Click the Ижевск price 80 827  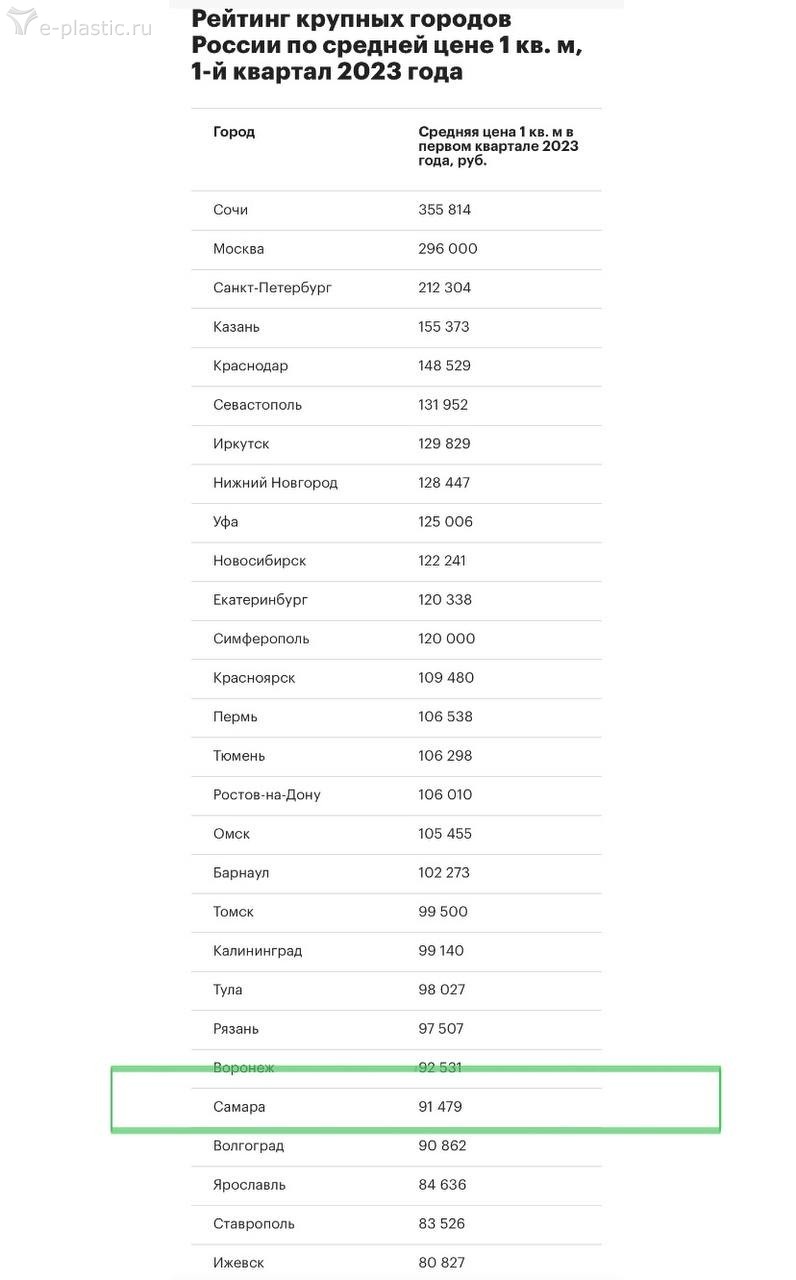pos(442,1263)
